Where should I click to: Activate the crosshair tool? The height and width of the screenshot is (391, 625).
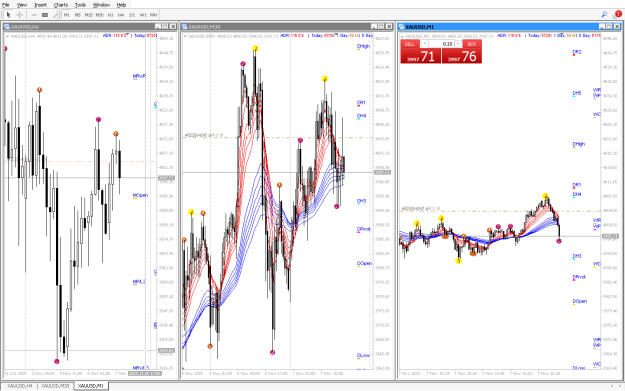[20, 15]
